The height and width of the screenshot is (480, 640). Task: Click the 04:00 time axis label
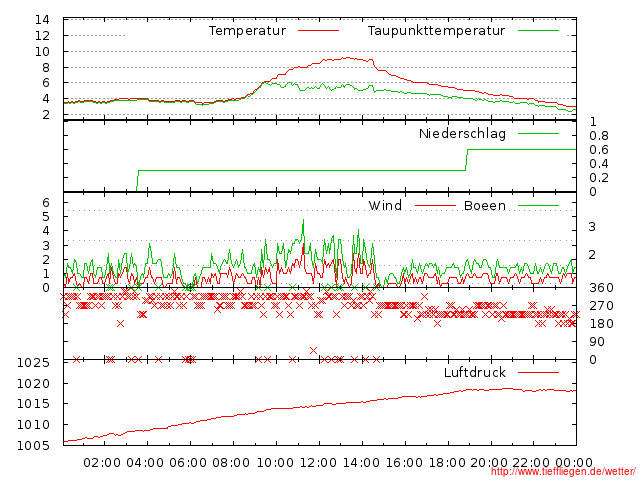tap(145, 462)
